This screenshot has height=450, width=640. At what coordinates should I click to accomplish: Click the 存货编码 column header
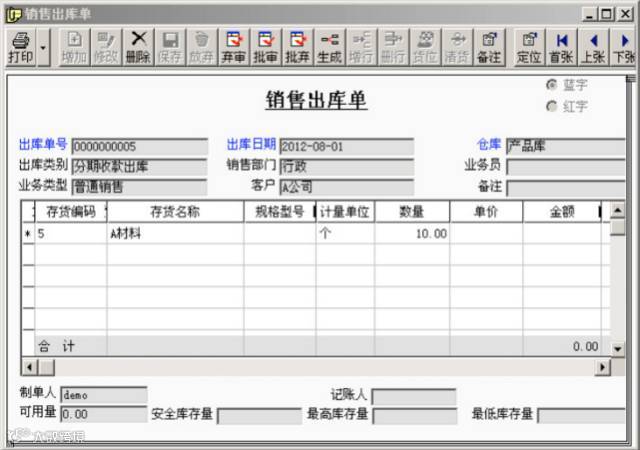pos(71,212)
